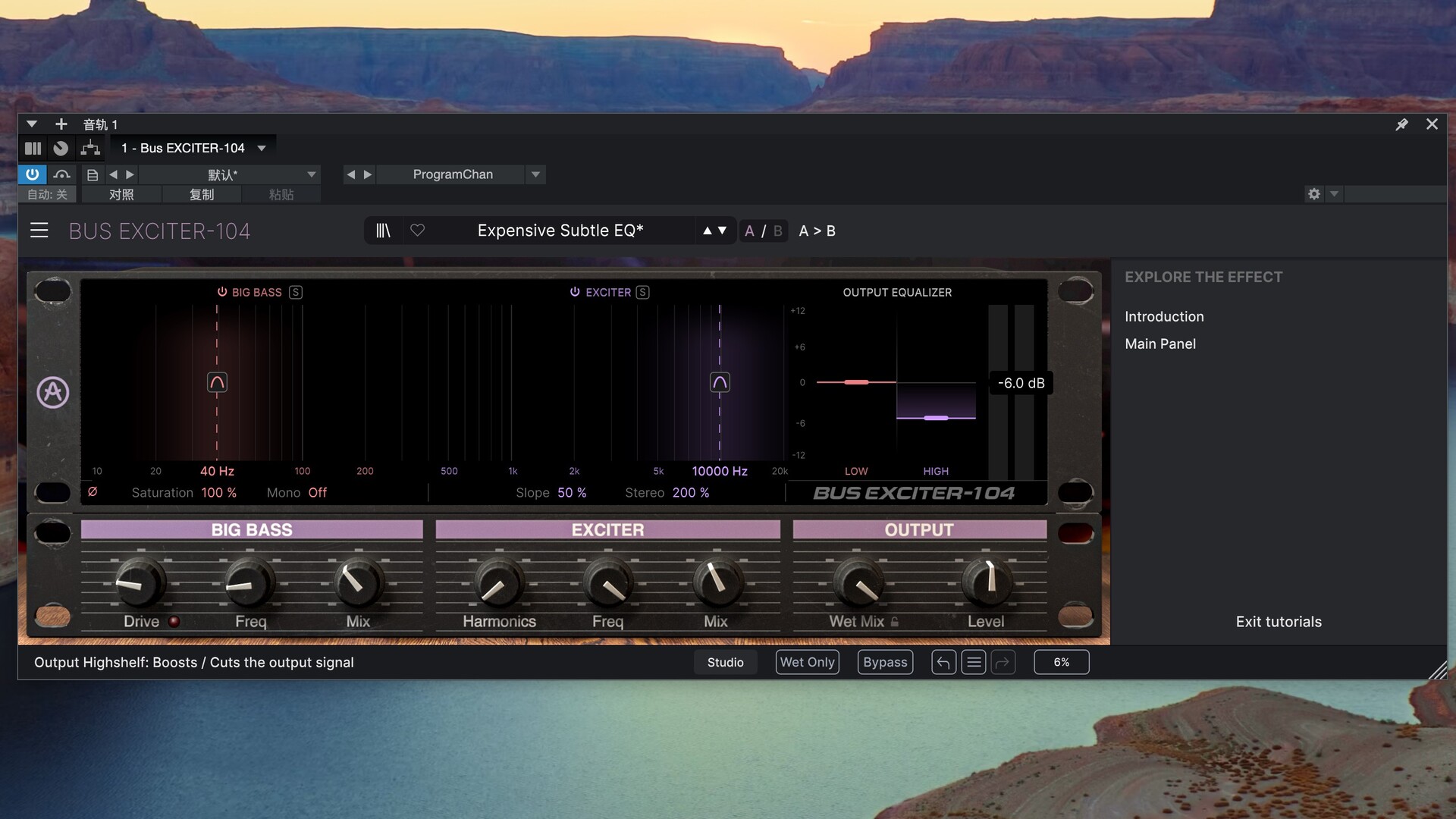Toggle the phase invert icon
Screen dimensions: 1456x819
tap(93, 491)
